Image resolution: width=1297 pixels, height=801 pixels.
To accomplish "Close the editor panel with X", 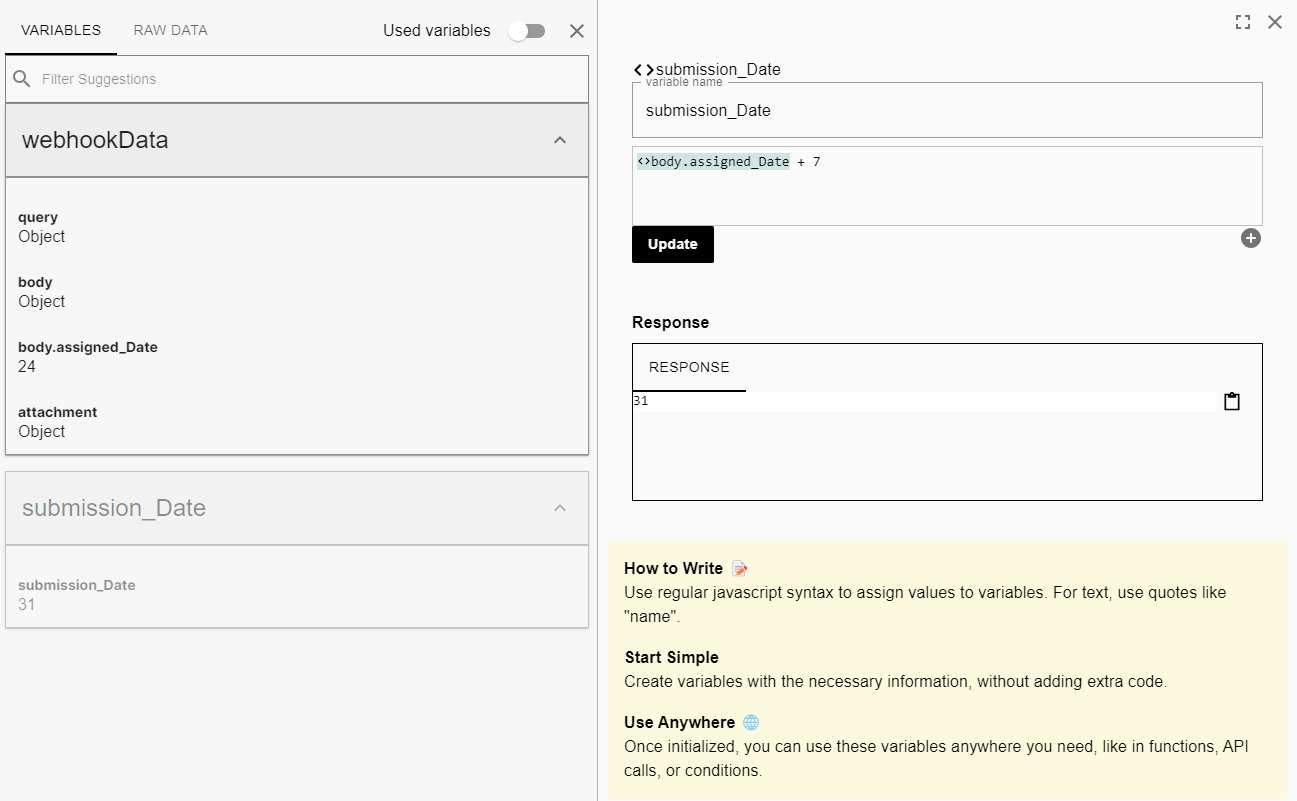I will tap(1275, 22).
